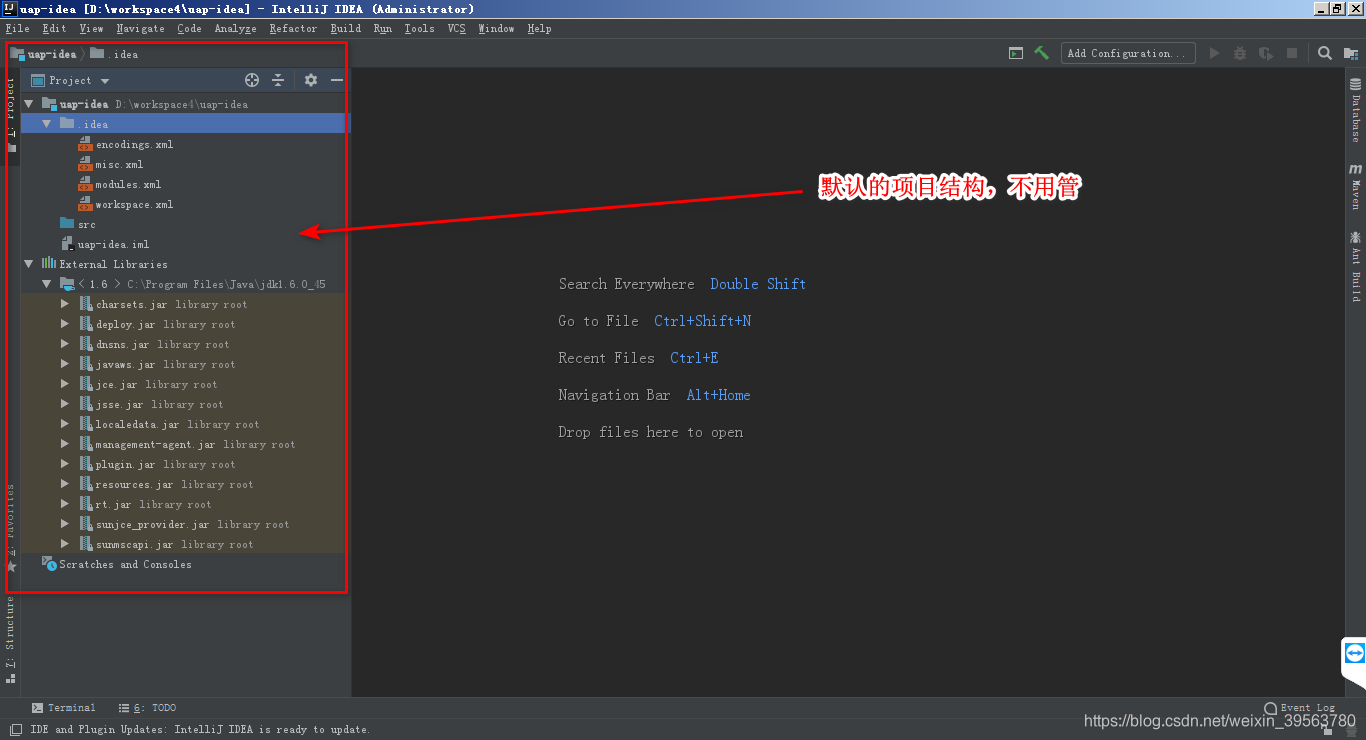Select modules.xml in the tree
Image resolution: width=1366 pixels, height=740 pixels.
coord(128,184)
